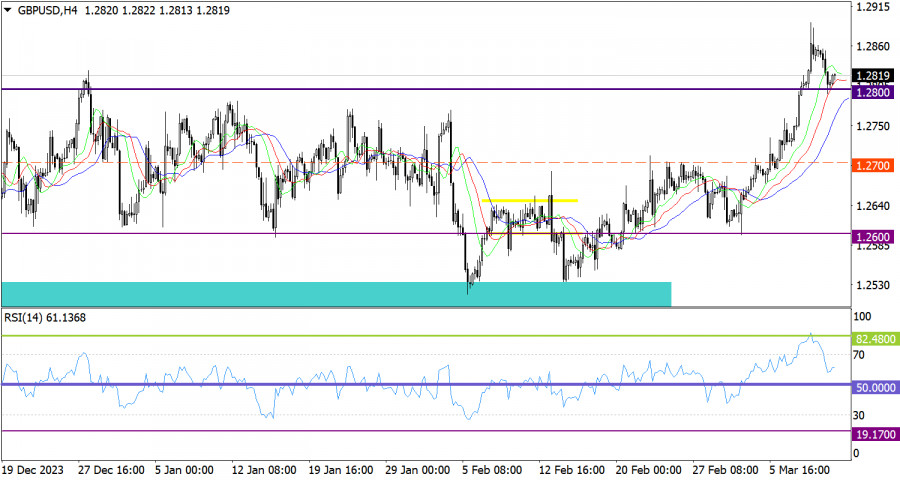Click the 27 Feb 08:00 time label
The width and height of the screenshot is (900, 480).
coord(726,470)
